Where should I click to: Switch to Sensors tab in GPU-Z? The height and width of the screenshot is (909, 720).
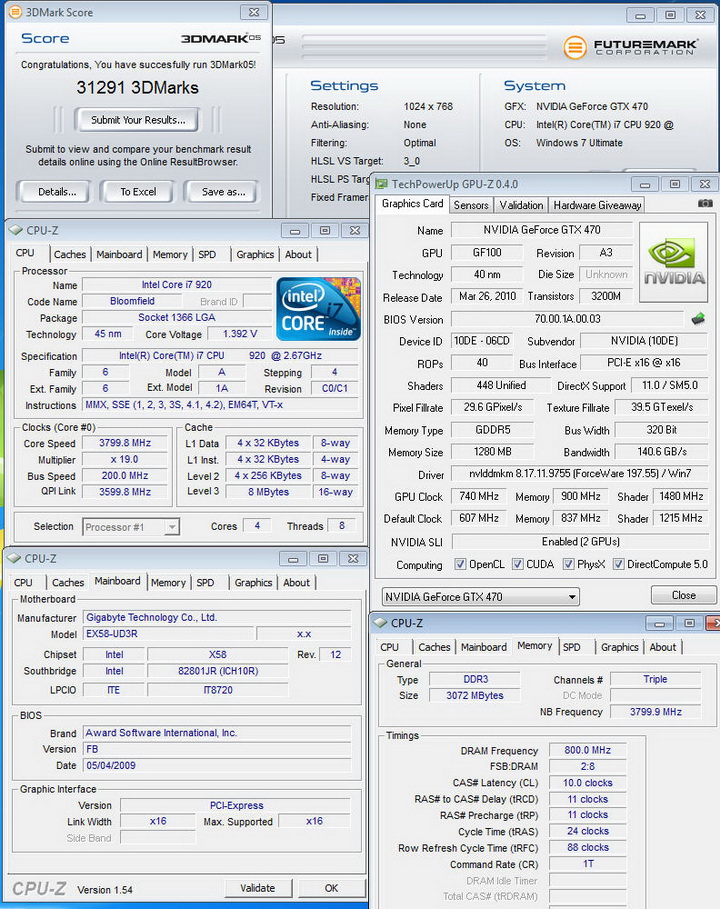471,205
